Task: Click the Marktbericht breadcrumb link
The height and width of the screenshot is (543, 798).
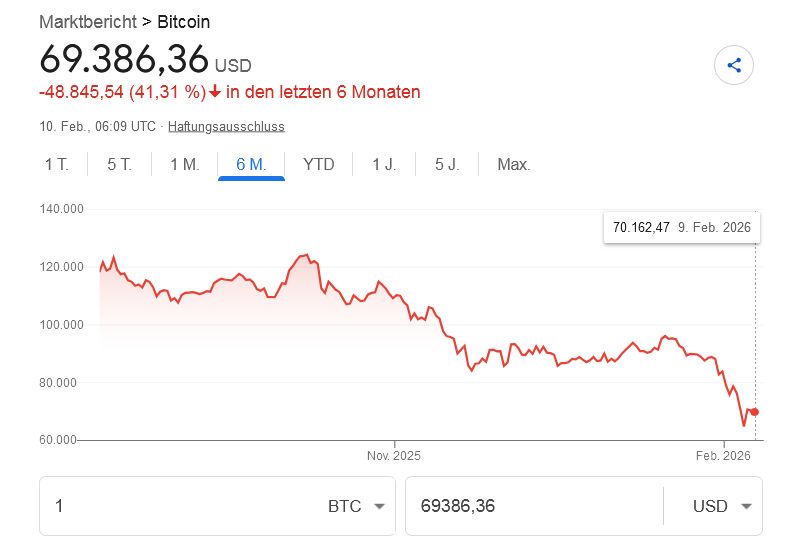Action: click(x=88, y=21)
